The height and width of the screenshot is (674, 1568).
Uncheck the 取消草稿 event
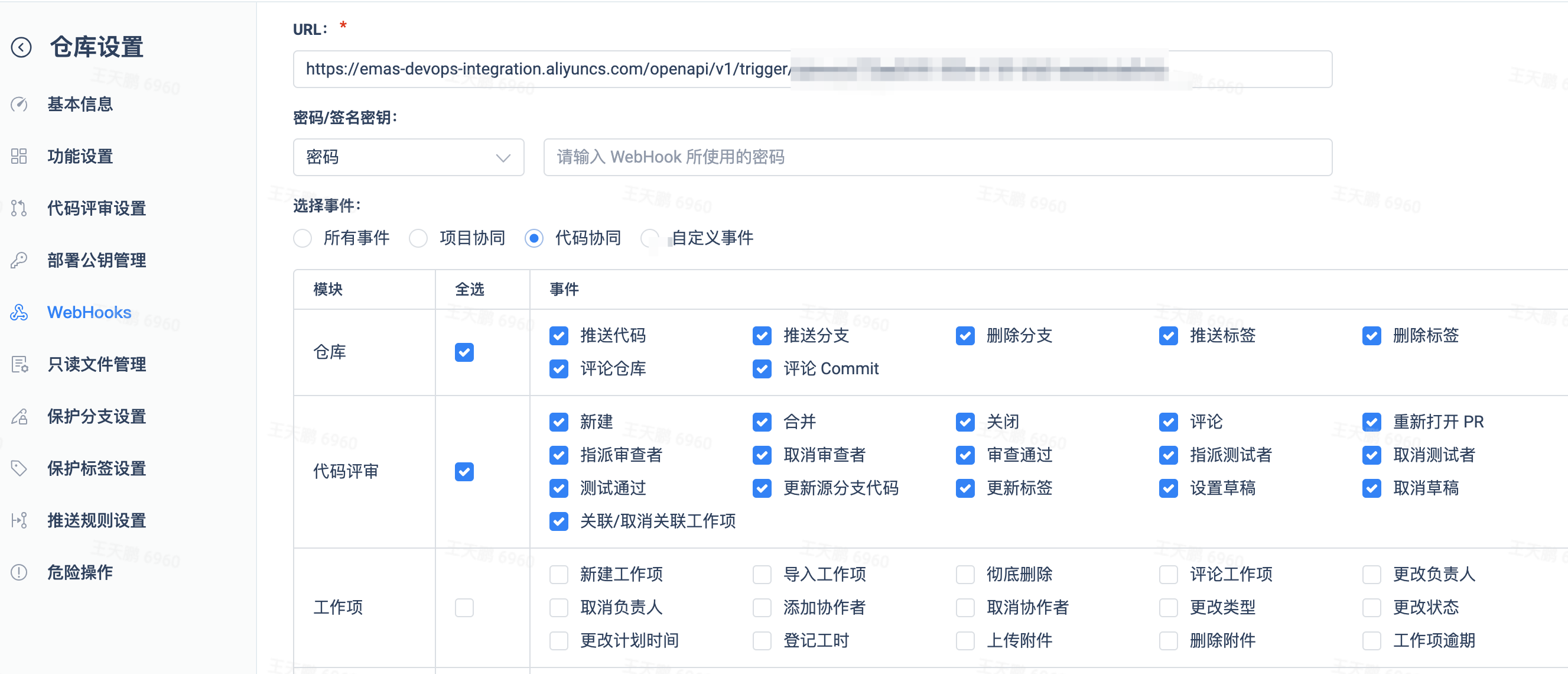[1372, 488]
